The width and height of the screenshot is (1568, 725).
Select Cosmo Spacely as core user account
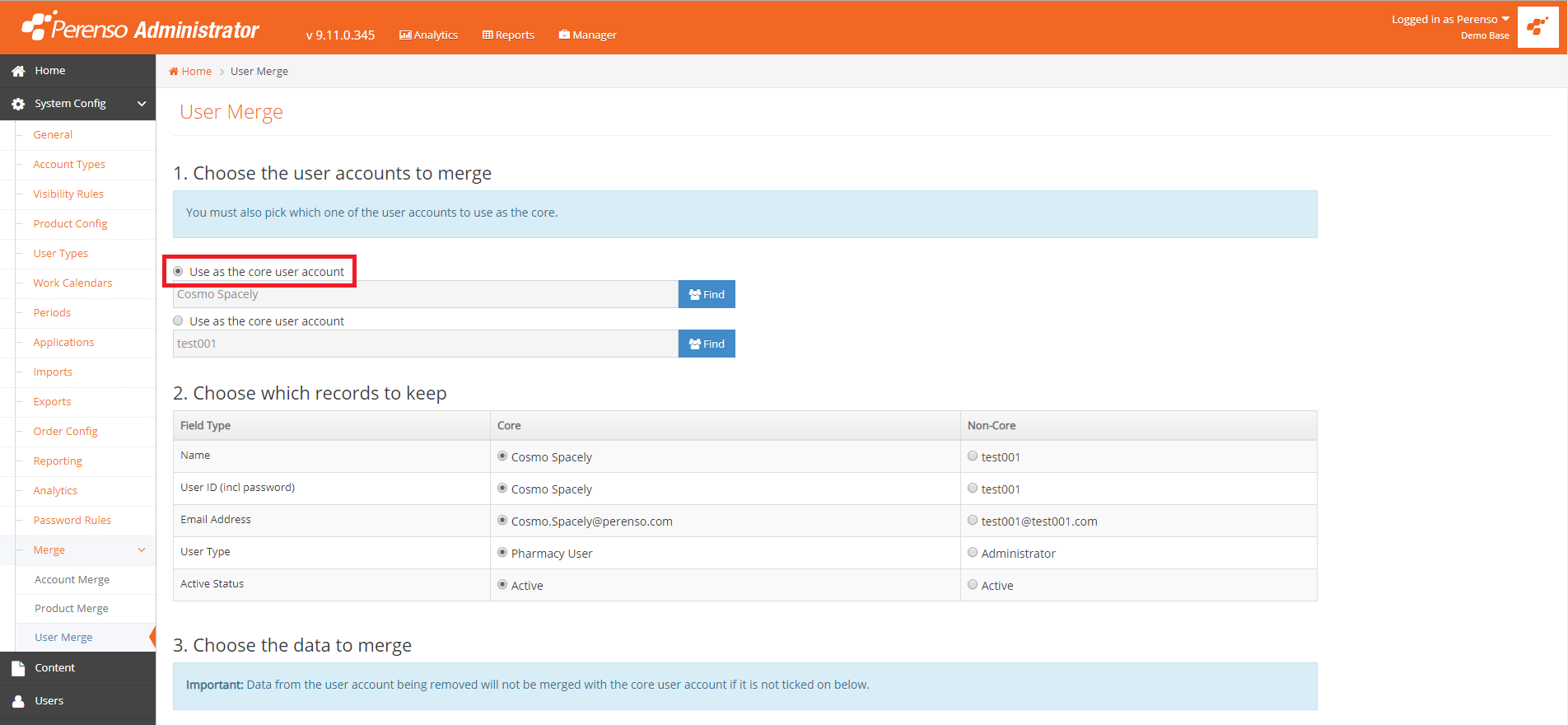(x=178, y=271)
